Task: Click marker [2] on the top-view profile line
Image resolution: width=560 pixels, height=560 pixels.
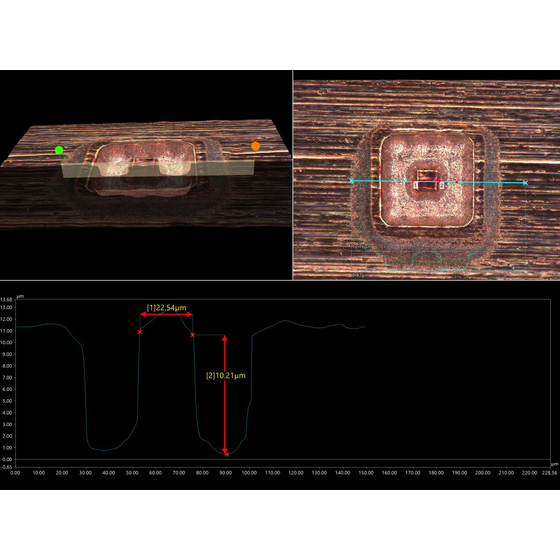Action: [442, 185]
